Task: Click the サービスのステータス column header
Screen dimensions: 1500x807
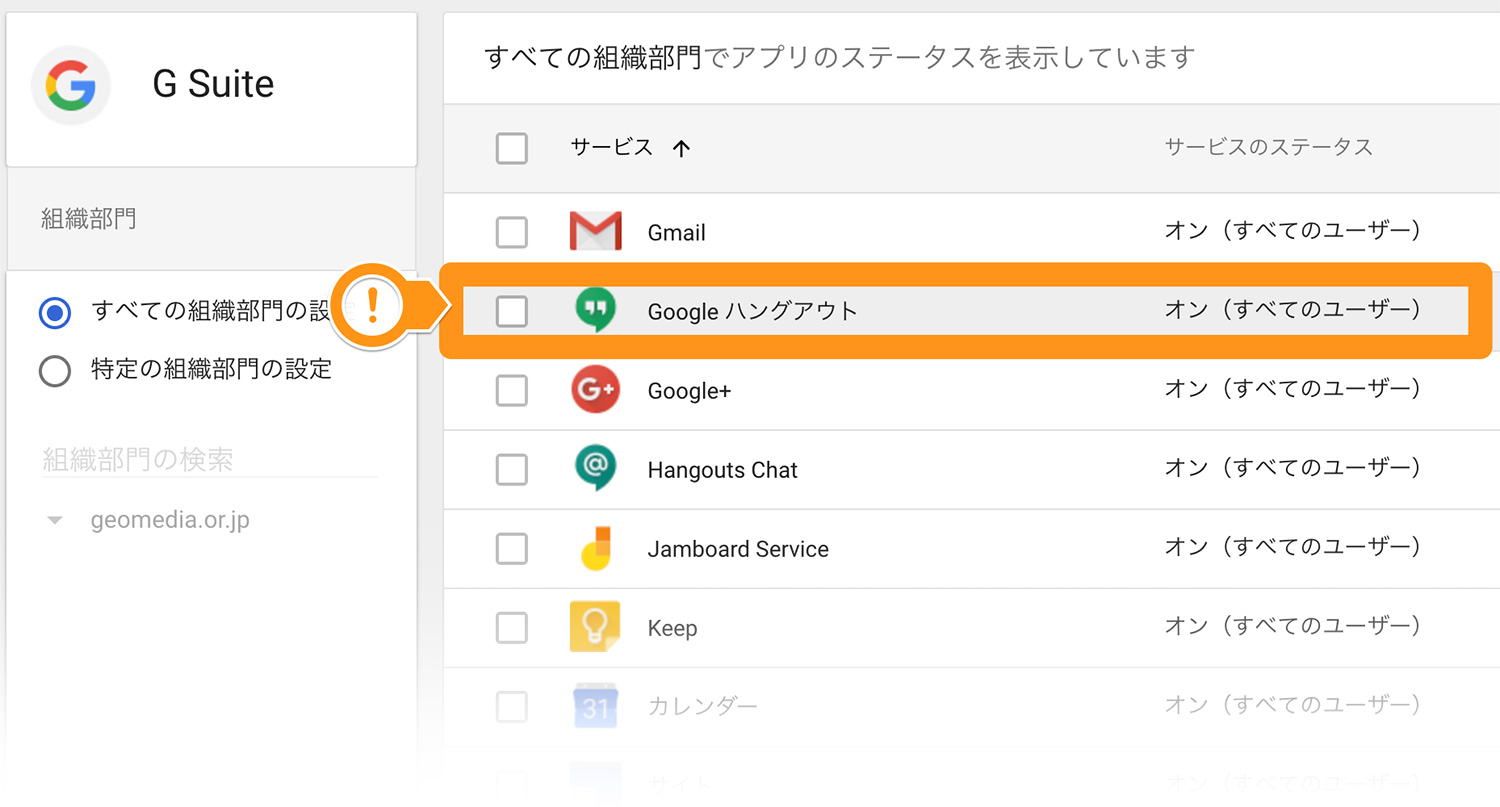Action: point(1268,148)
